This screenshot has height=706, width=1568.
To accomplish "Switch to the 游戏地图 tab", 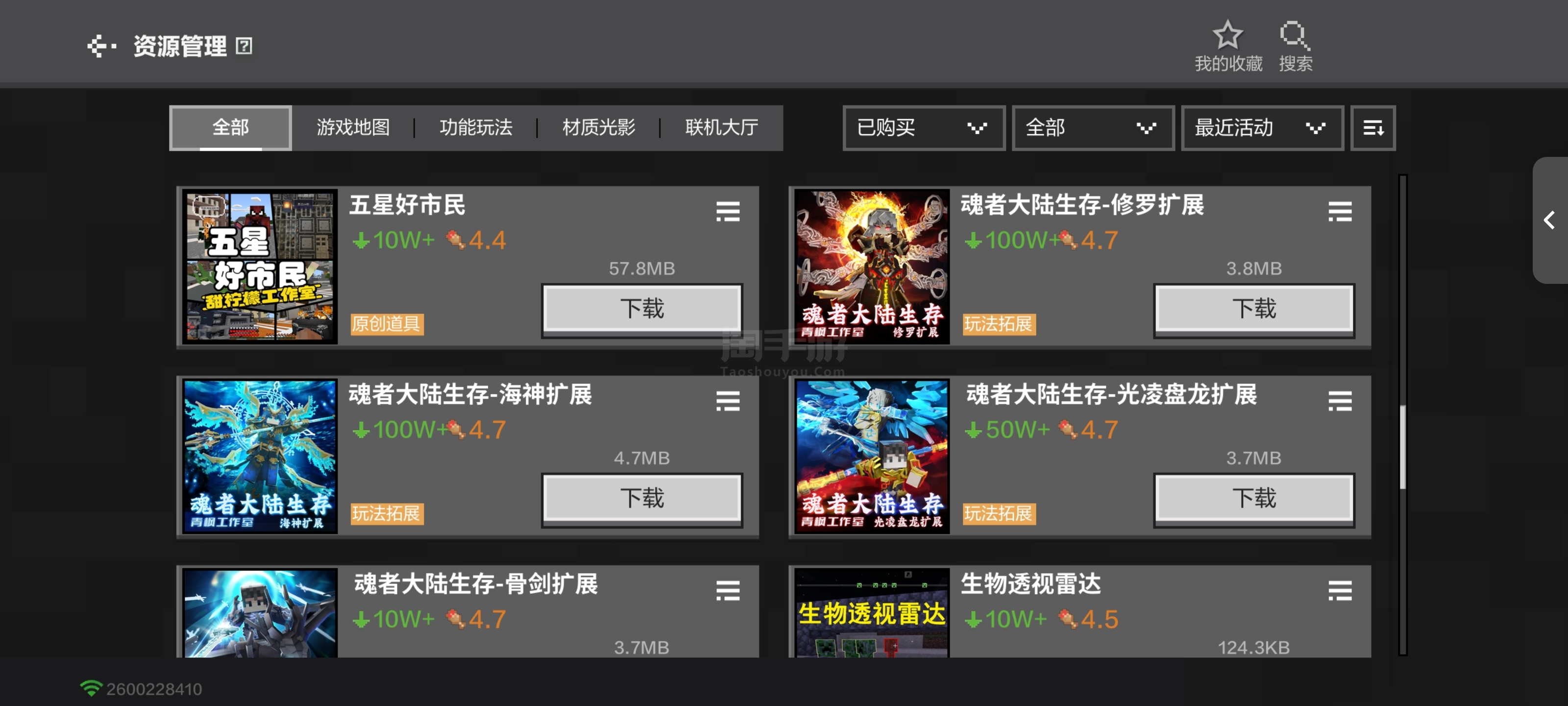I will pos(353,128).
